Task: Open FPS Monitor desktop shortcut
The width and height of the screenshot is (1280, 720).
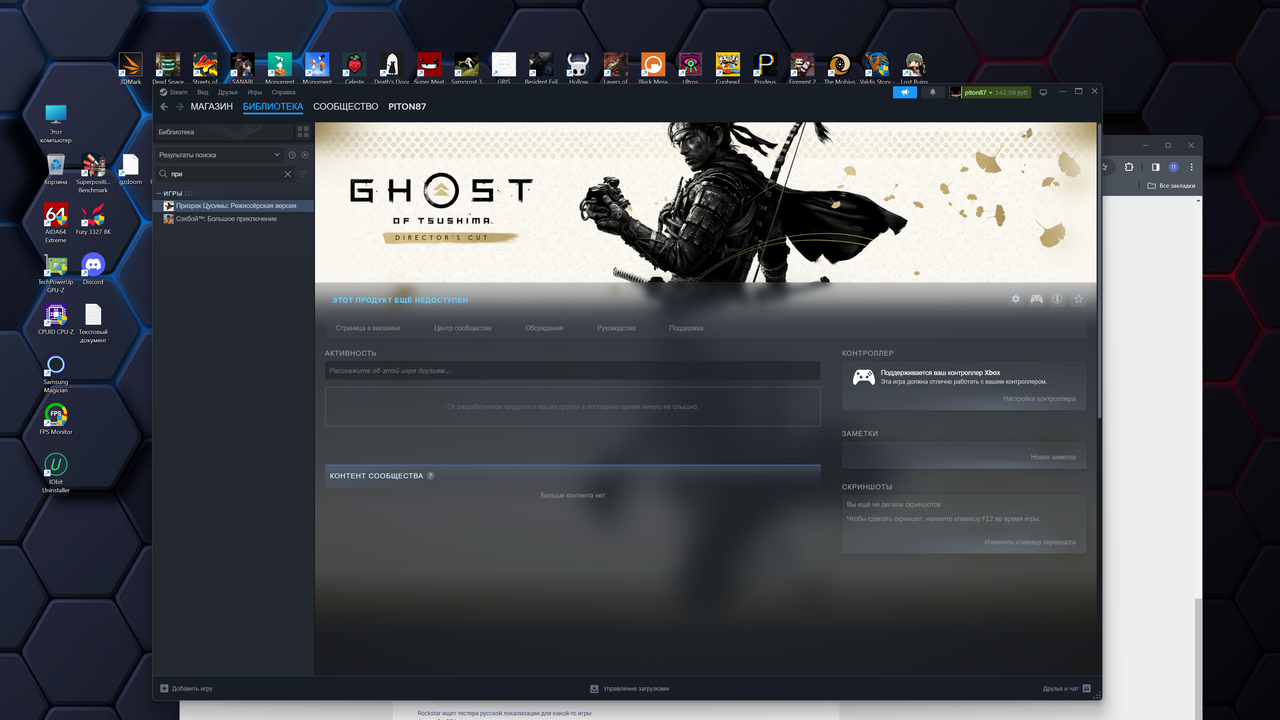Action: (x=56, y=419)
